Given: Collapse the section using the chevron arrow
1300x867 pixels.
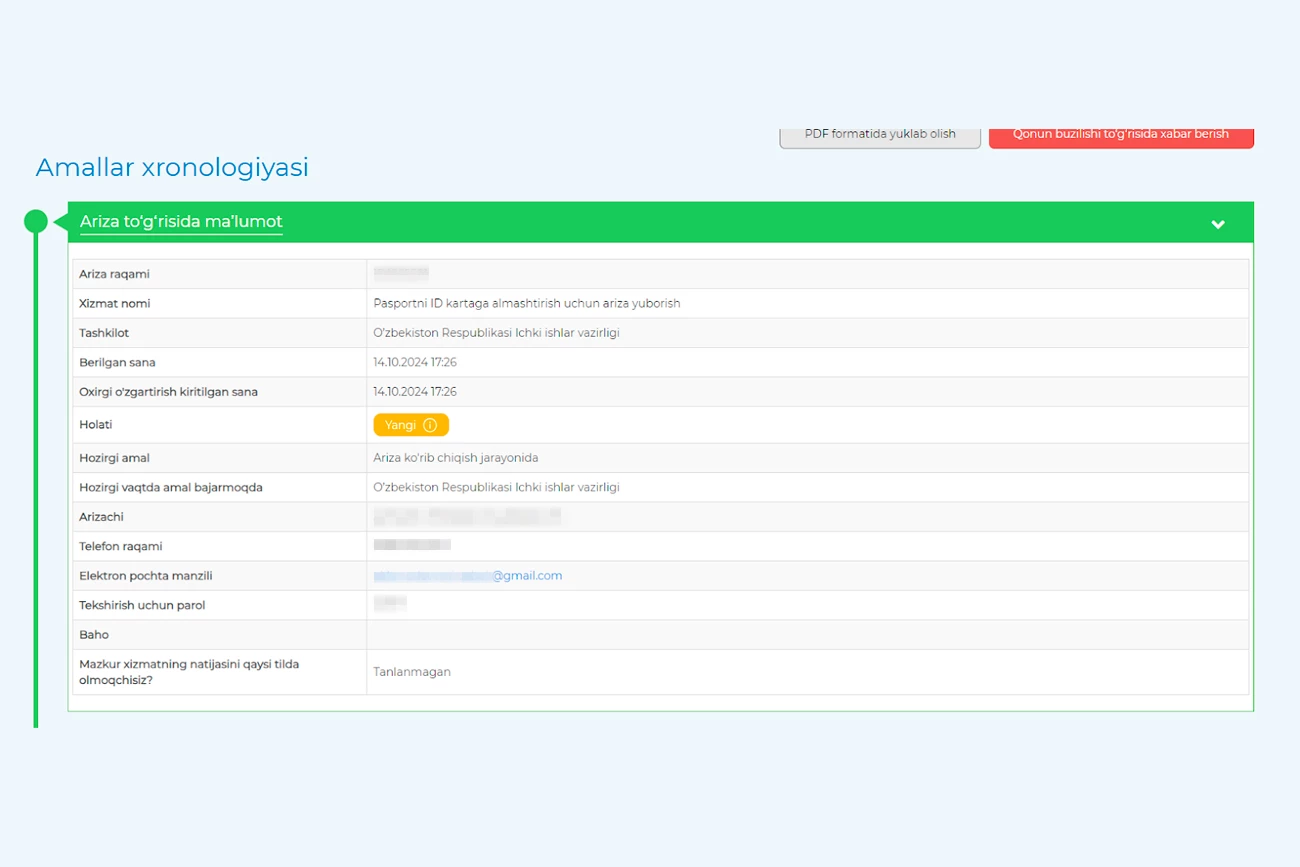Looking at the screenshot, I should click(1218, 224).
